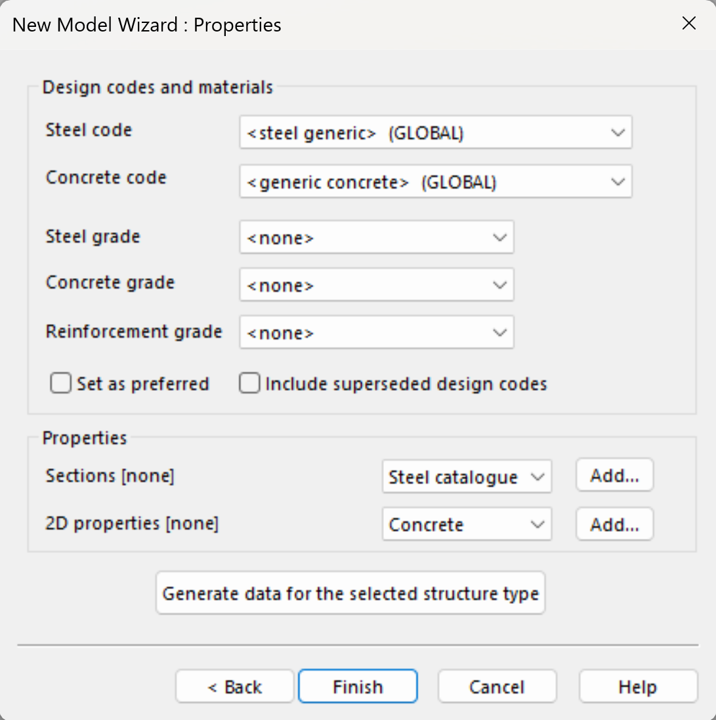Generate data for the selected structure type
716x720 pixels.
(x=350, y=593)
